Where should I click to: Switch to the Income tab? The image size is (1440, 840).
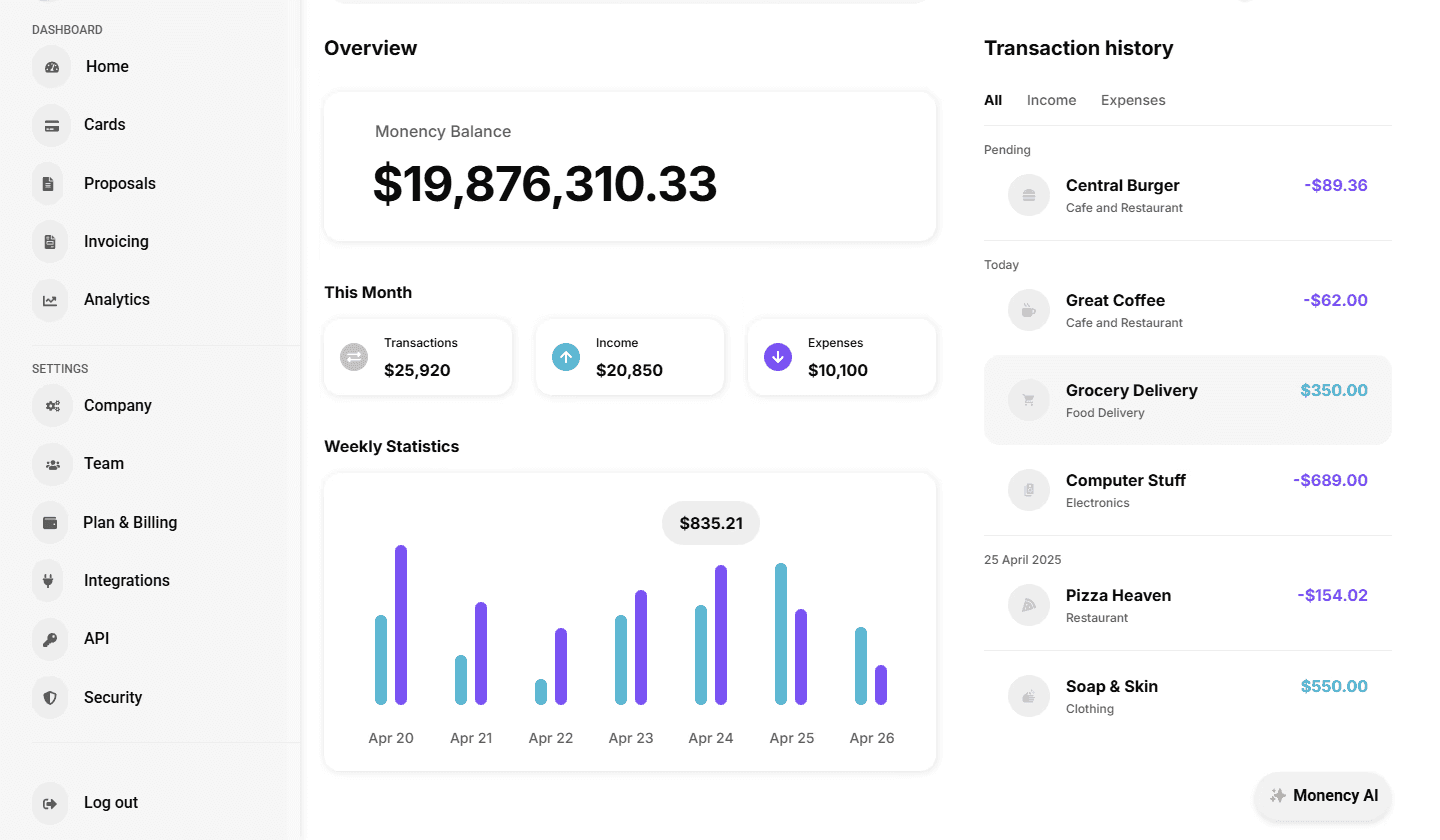[1052, 100]
